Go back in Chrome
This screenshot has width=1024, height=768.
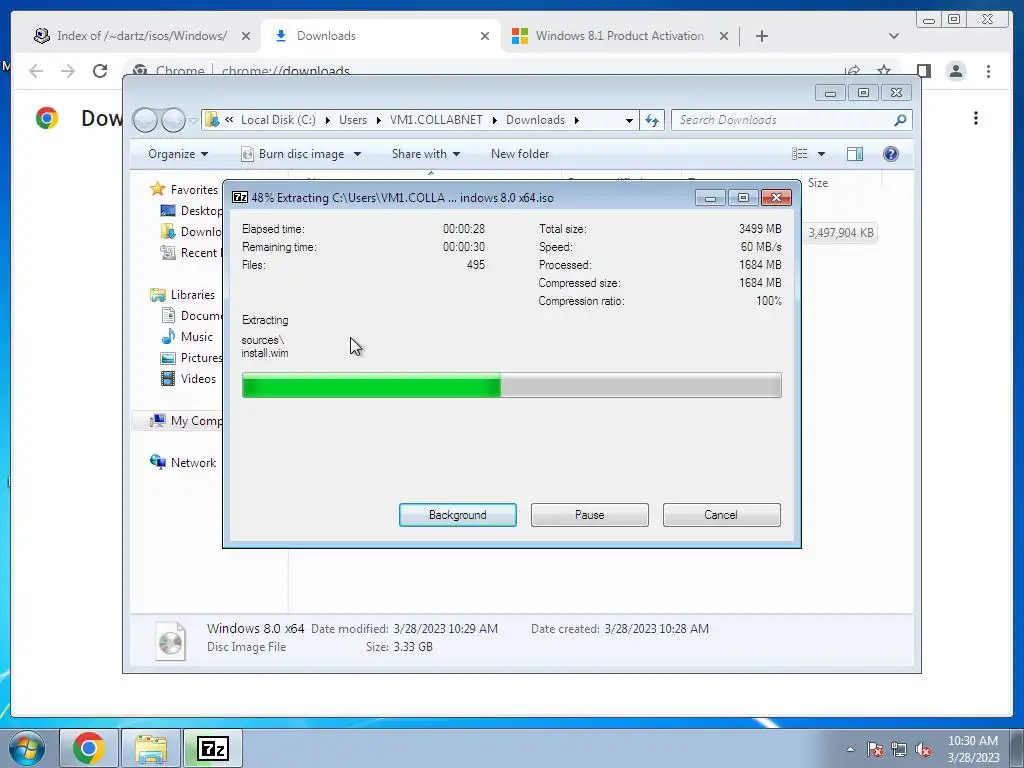coord(36,71)
